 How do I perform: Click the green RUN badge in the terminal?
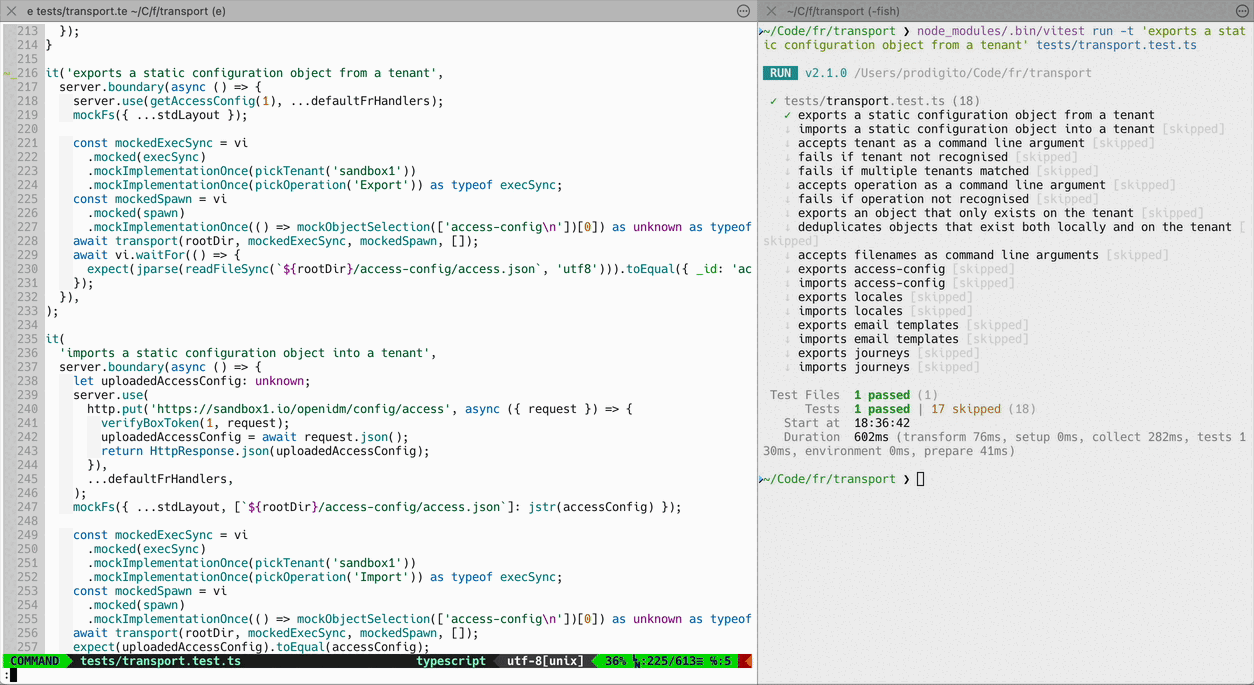[x=781, y=73]
